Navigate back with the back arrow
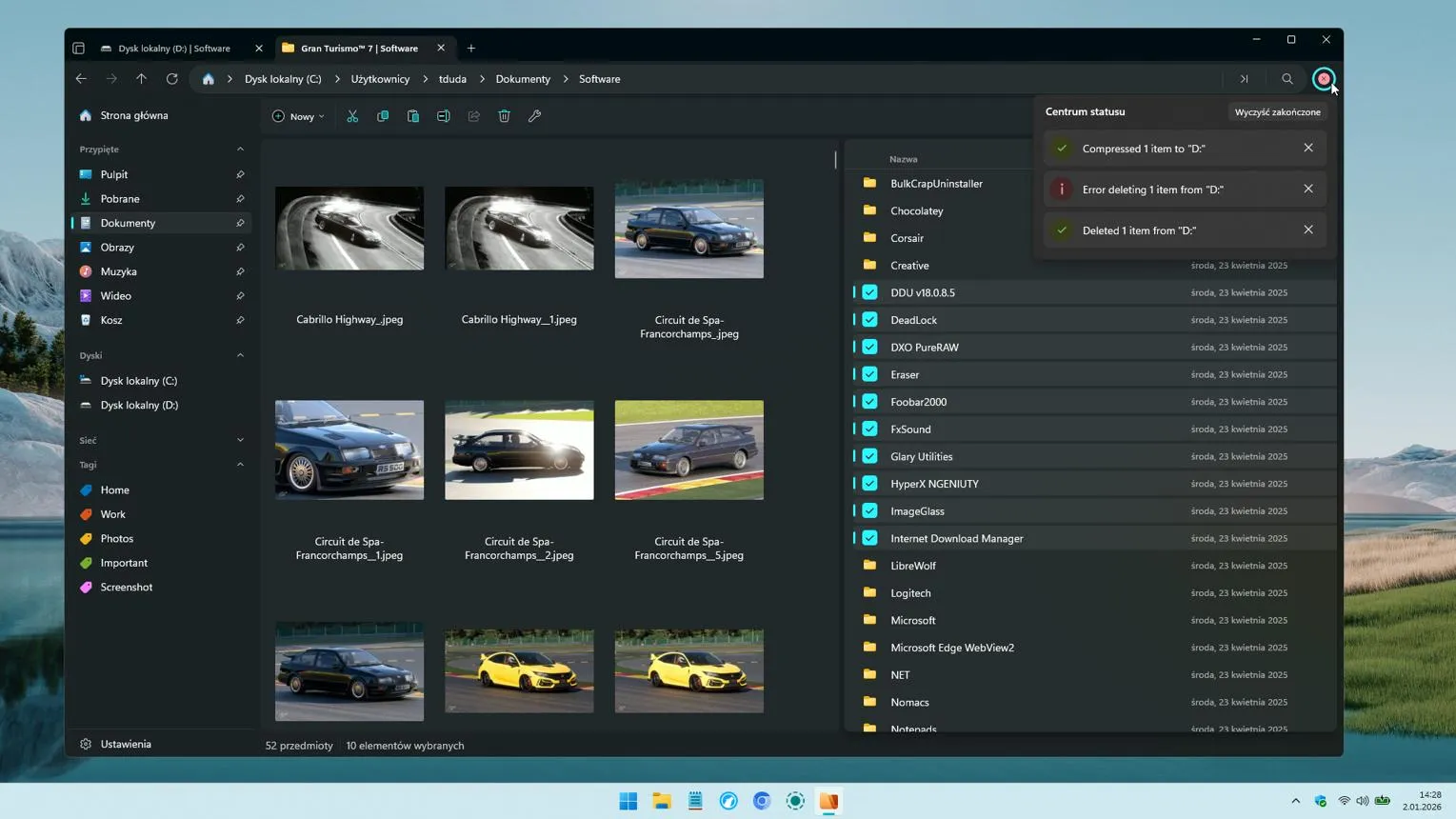Viewport: 1456px width, 819px height. (x=81, y=79)
